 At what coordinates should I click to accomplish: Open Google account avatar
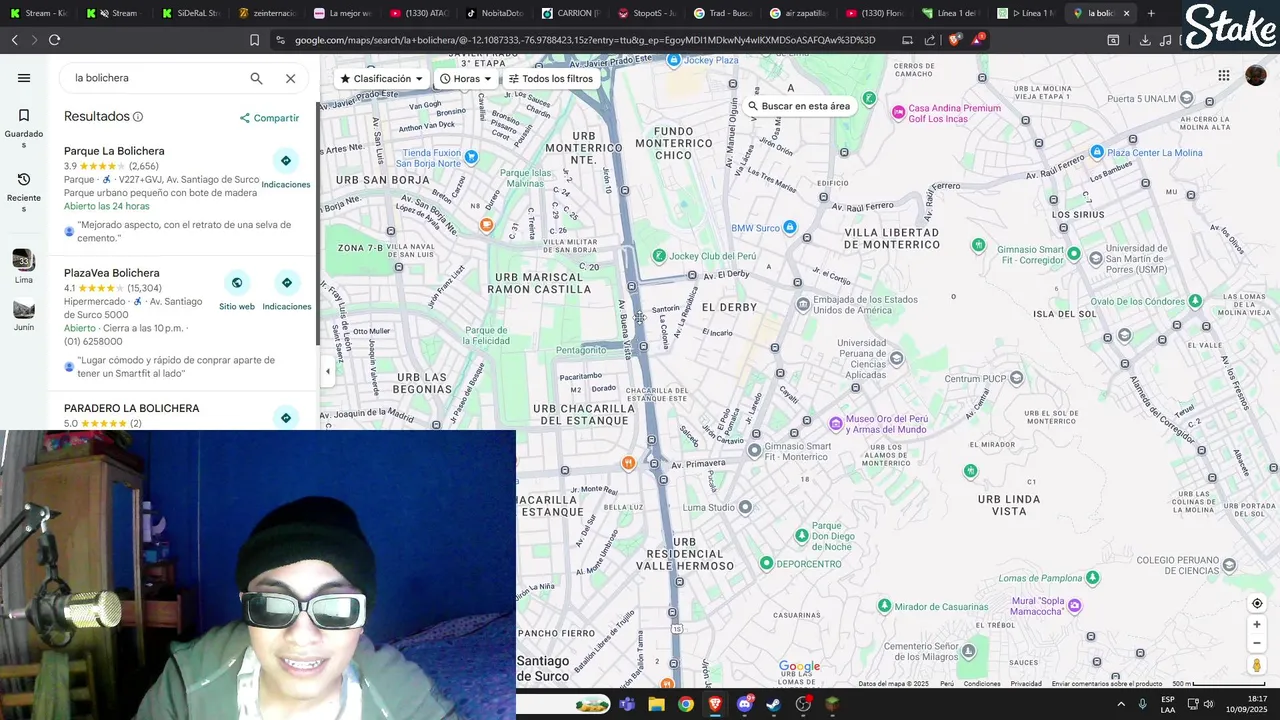(1256, 75)
